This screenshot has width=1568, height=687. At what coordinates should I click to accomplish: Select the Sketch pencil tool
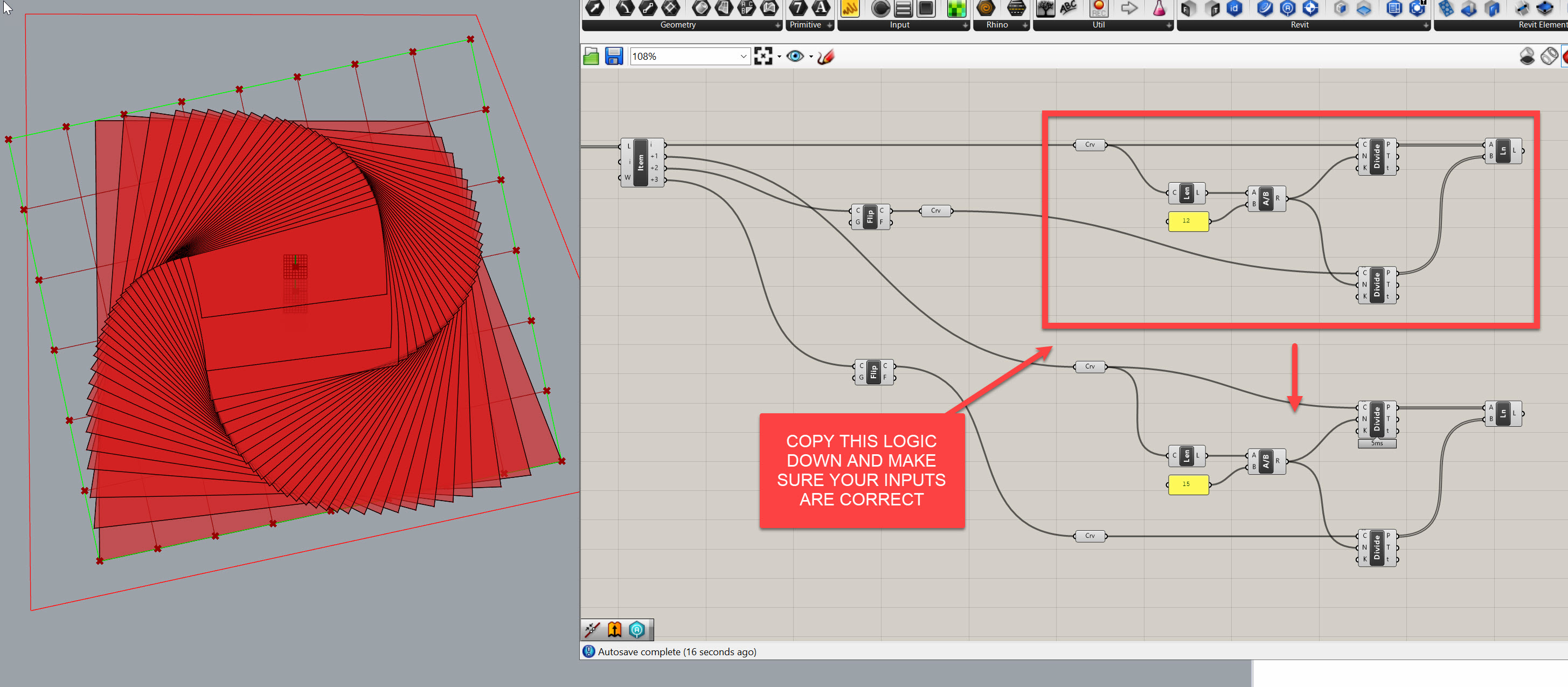826,57
